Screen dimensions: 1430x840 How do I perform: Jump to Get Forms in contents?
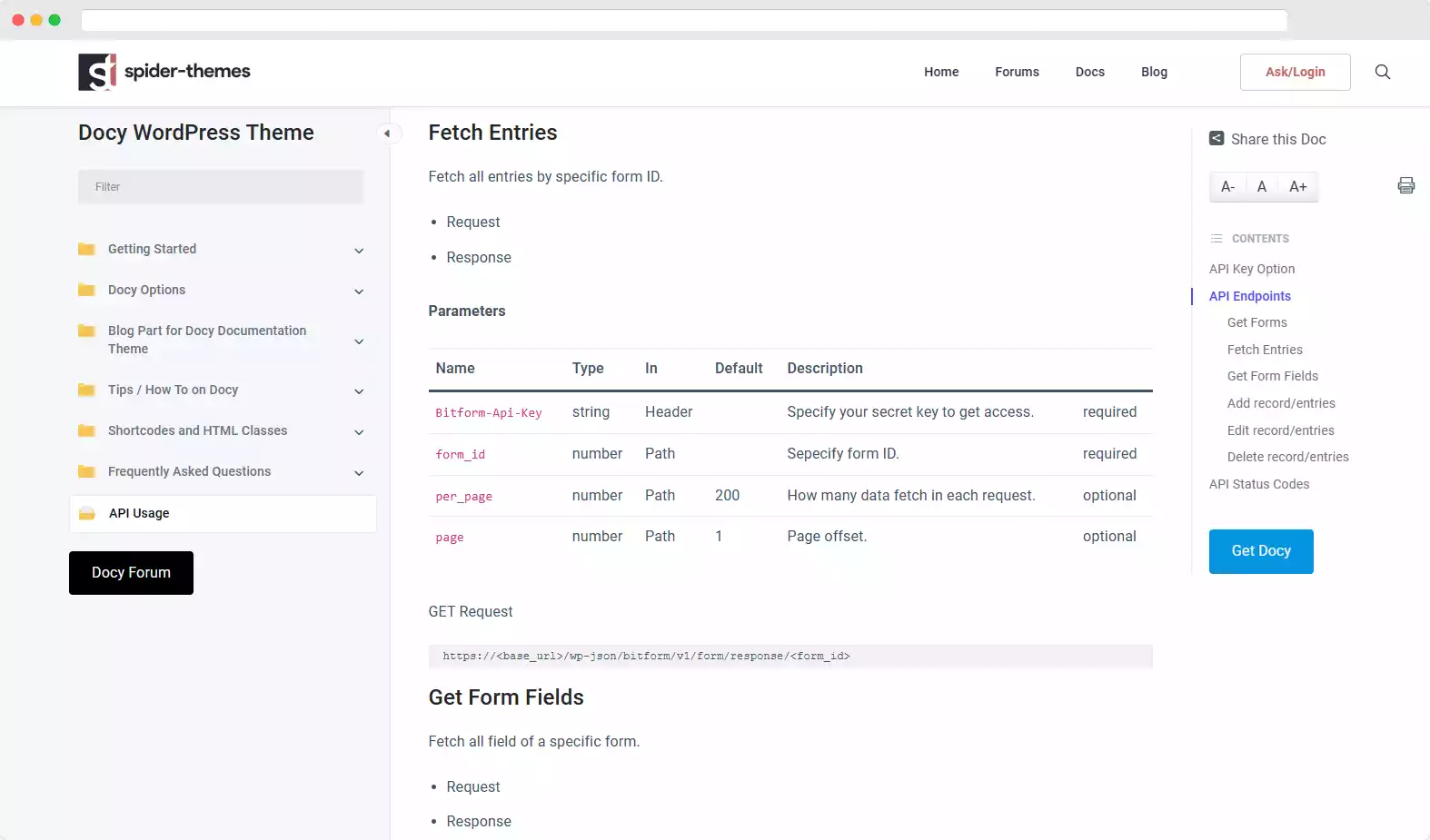coord(1257,322)
